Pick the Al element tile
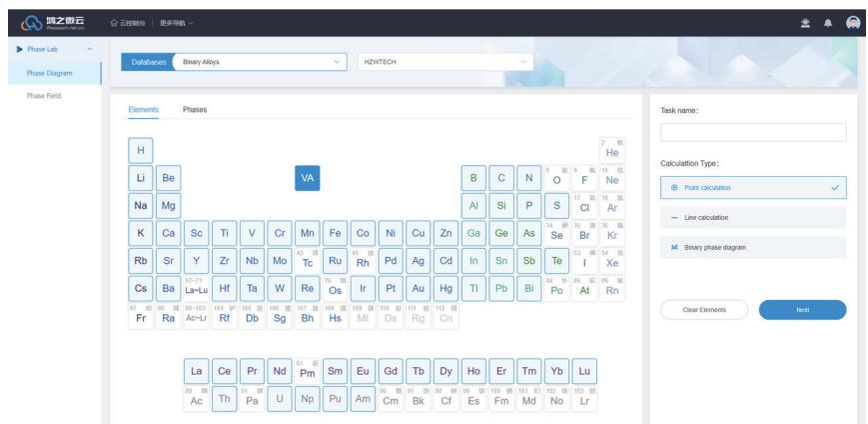 coord(473,206)
